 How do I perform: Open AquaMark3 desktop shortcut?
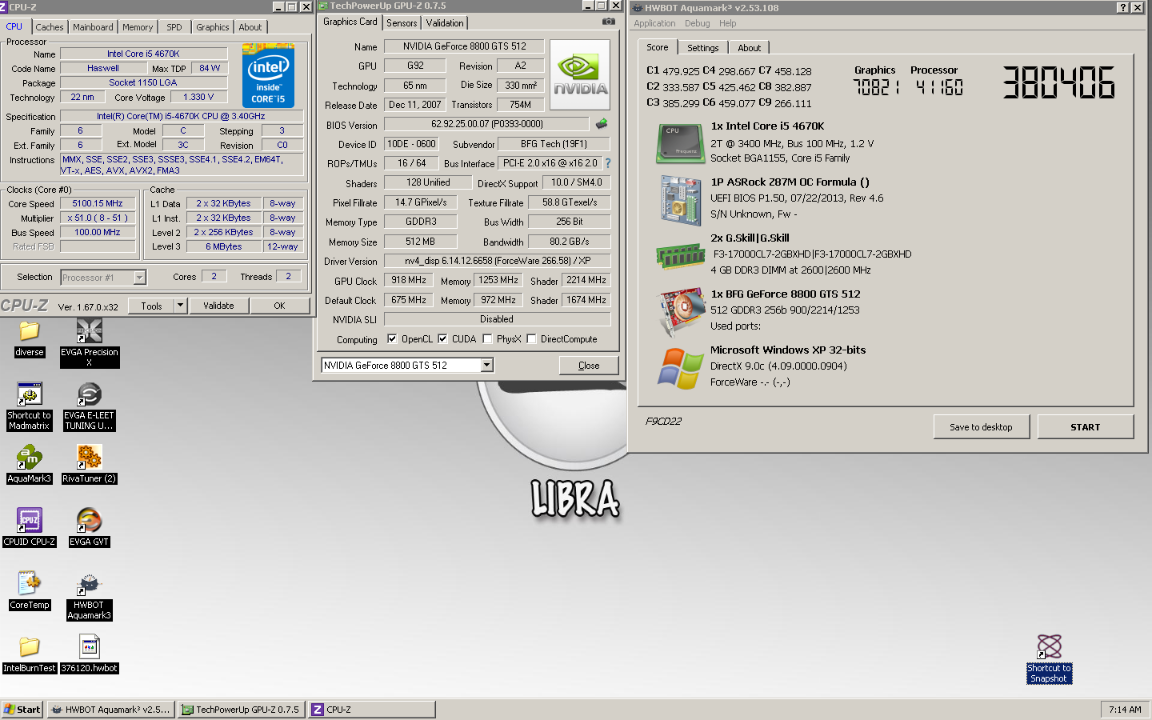29,464
